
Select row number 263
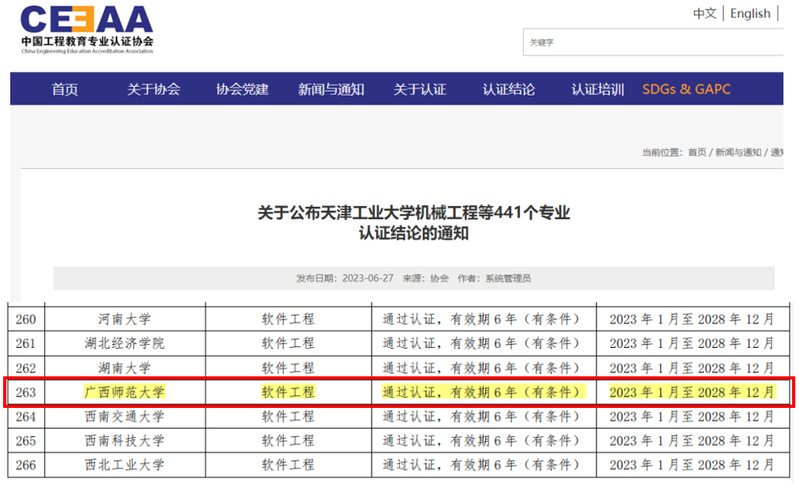[x=25, y=392]
